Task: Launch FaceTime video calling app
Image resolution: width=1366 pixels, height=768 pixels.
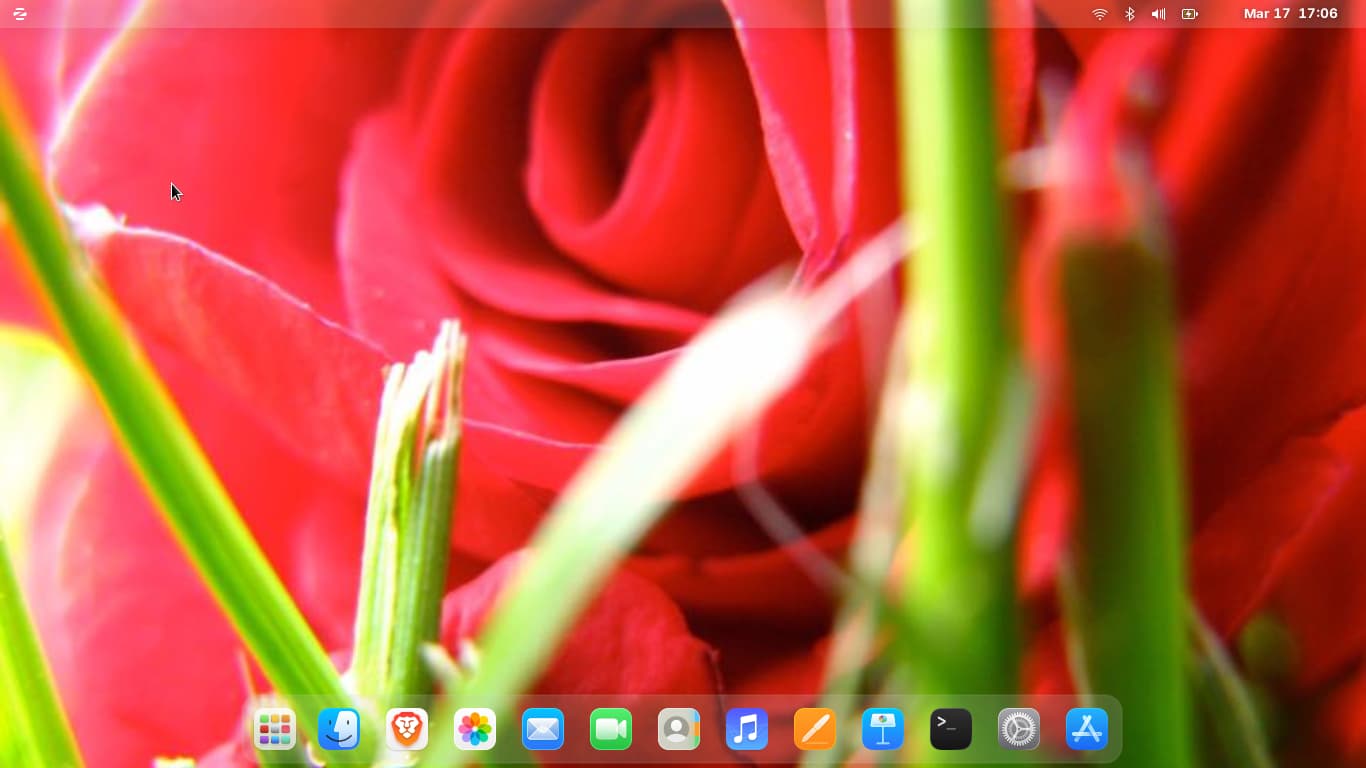Action: click(x=611, y=729)
